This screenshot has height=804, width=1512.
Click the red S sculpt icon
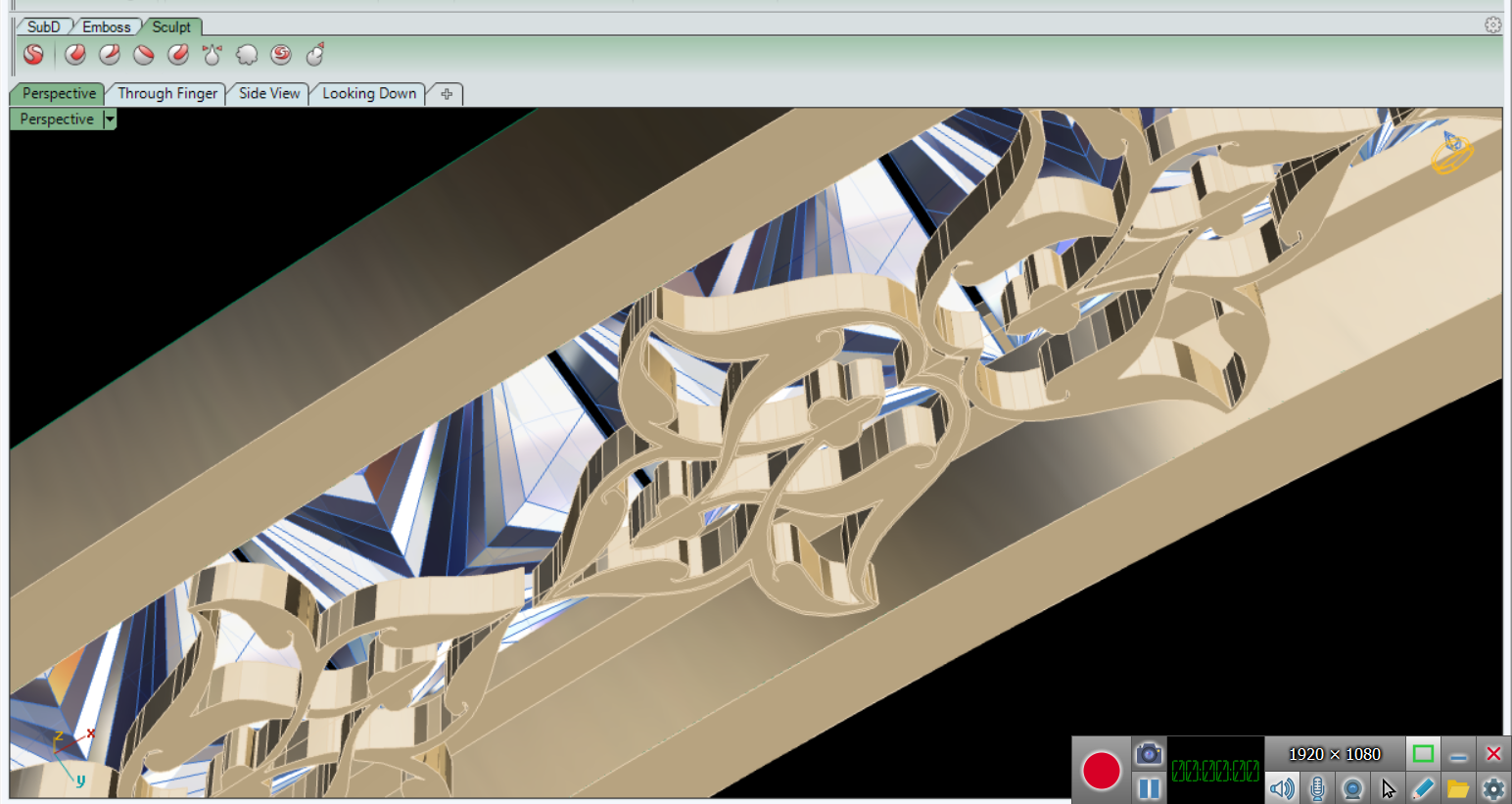33,55
